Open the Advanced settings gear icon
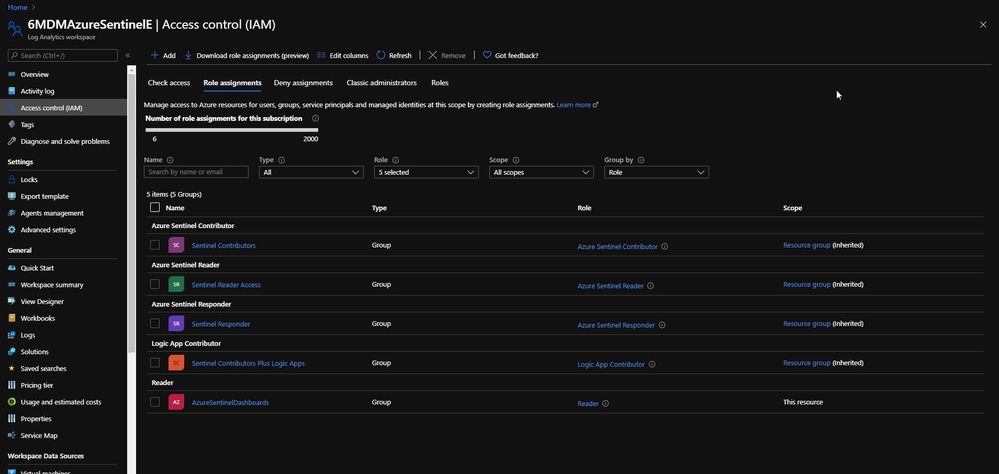Screen dimensions: 999x474 tap(11, 230)
